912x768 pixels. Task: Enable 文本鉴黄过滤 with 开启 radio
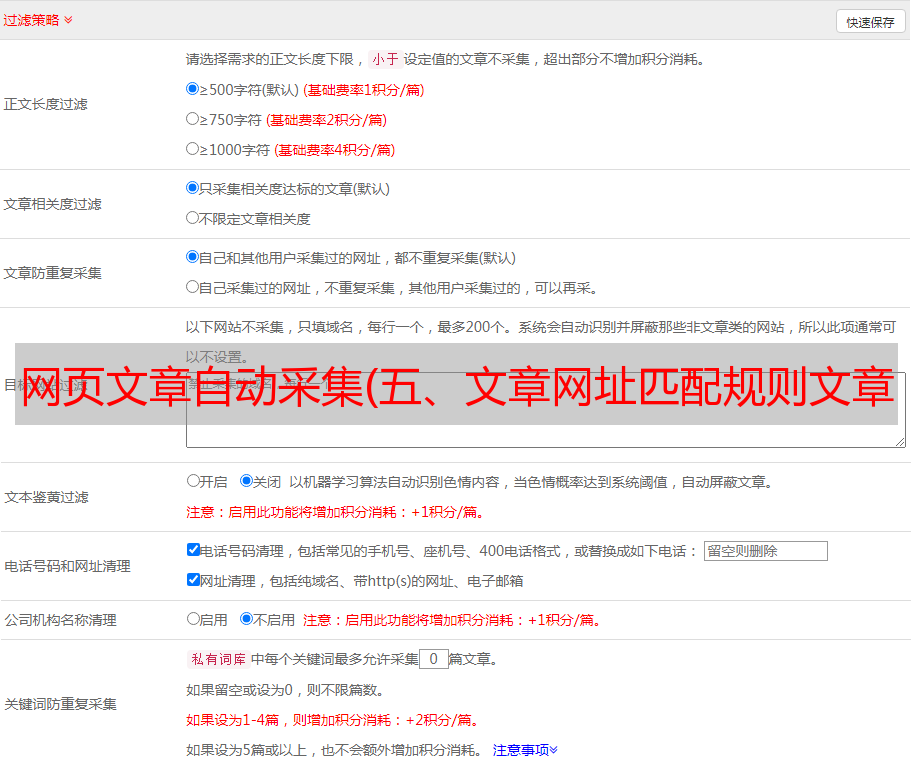(193, 481)
